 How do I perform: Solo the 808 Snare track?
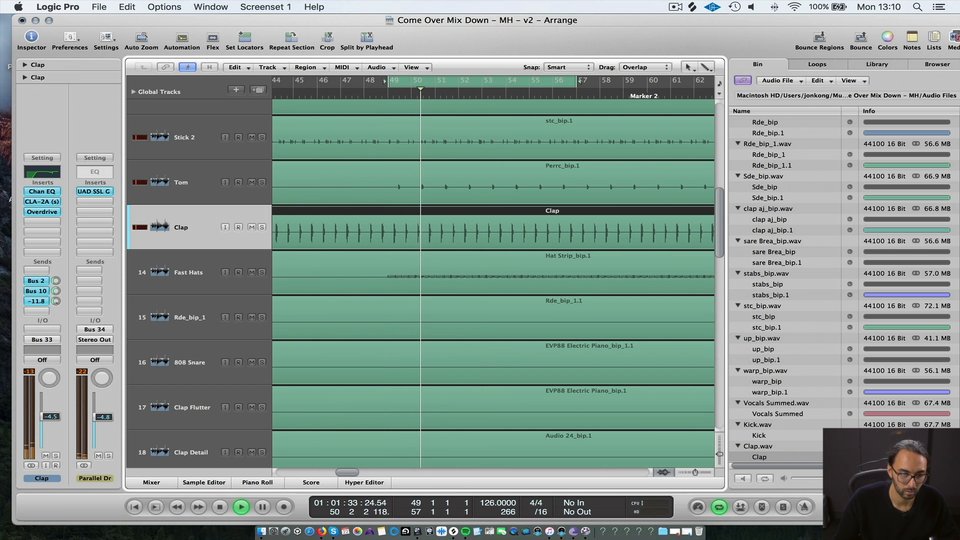coord(262,362)
